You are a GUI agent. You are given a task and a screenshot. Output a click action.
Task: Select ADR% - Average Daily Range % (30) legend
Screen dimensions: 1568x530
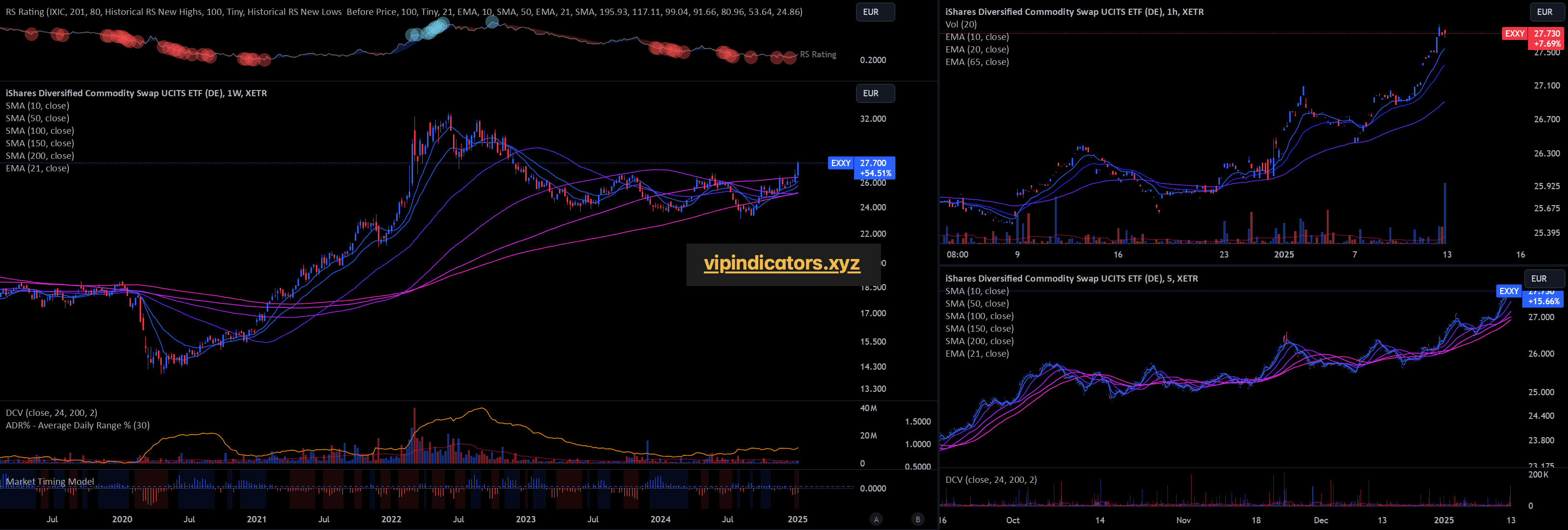point(78,426)
